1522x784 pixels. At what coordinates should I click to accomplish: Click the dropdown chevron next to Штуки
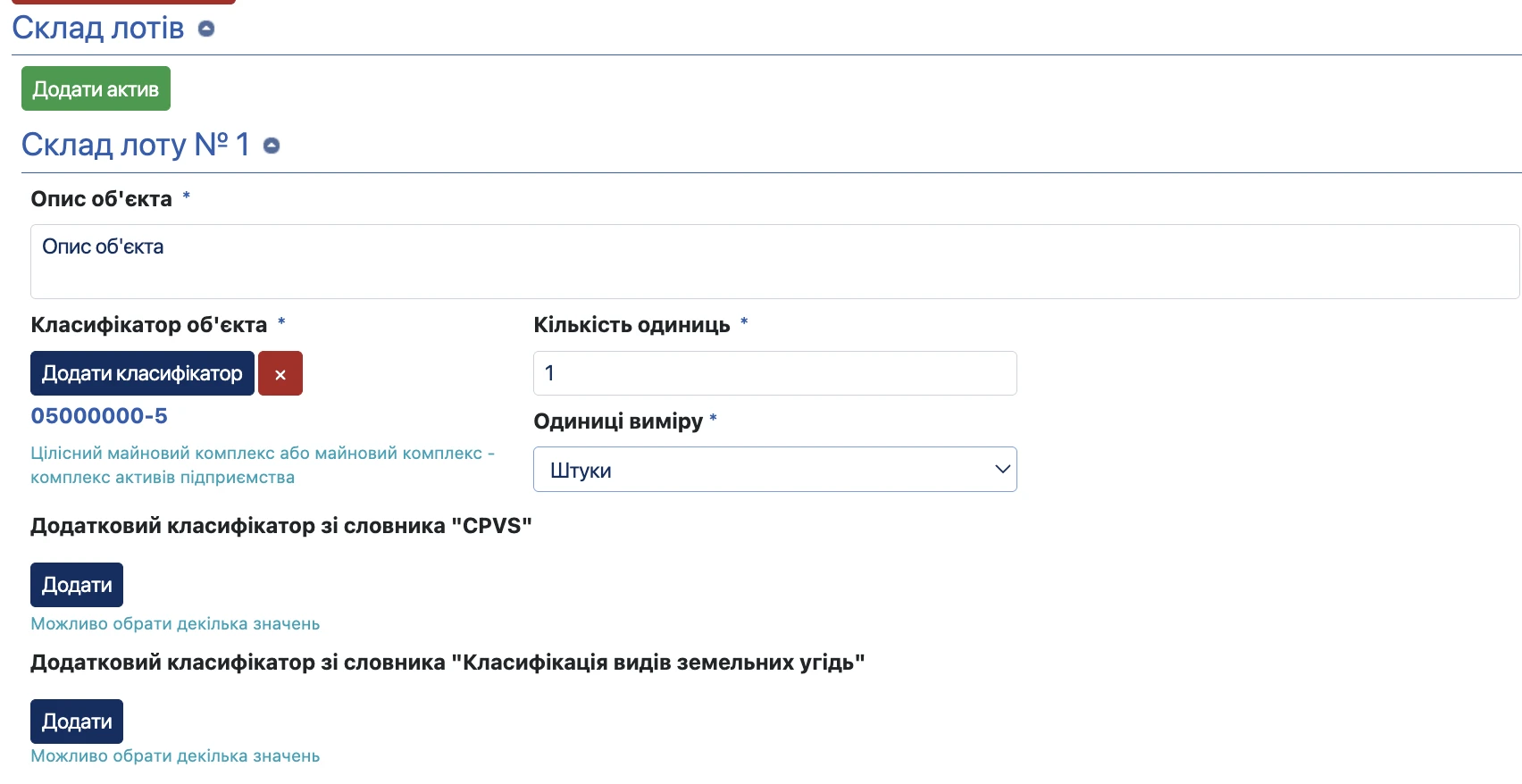[1002, 470]
